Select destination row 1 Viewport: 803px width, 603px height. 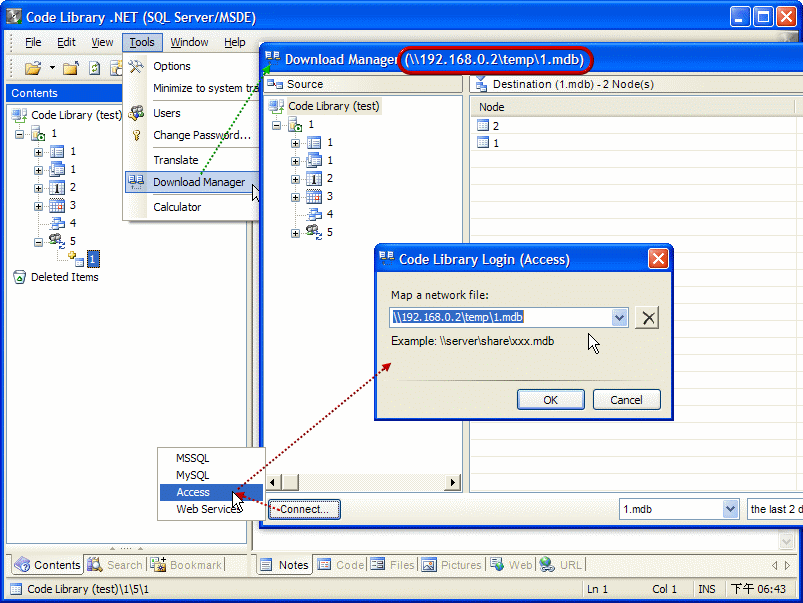[x=495, y=143]
